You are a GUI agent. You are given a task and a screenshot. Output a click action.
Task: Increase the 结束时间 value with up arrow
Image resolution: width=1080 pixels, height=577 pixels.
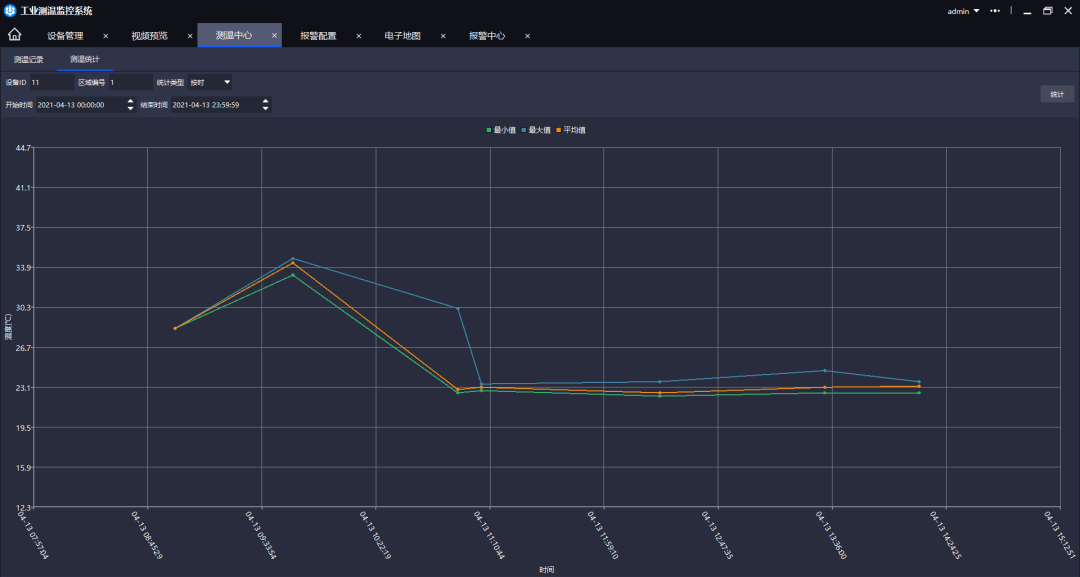tap(265, 101)
